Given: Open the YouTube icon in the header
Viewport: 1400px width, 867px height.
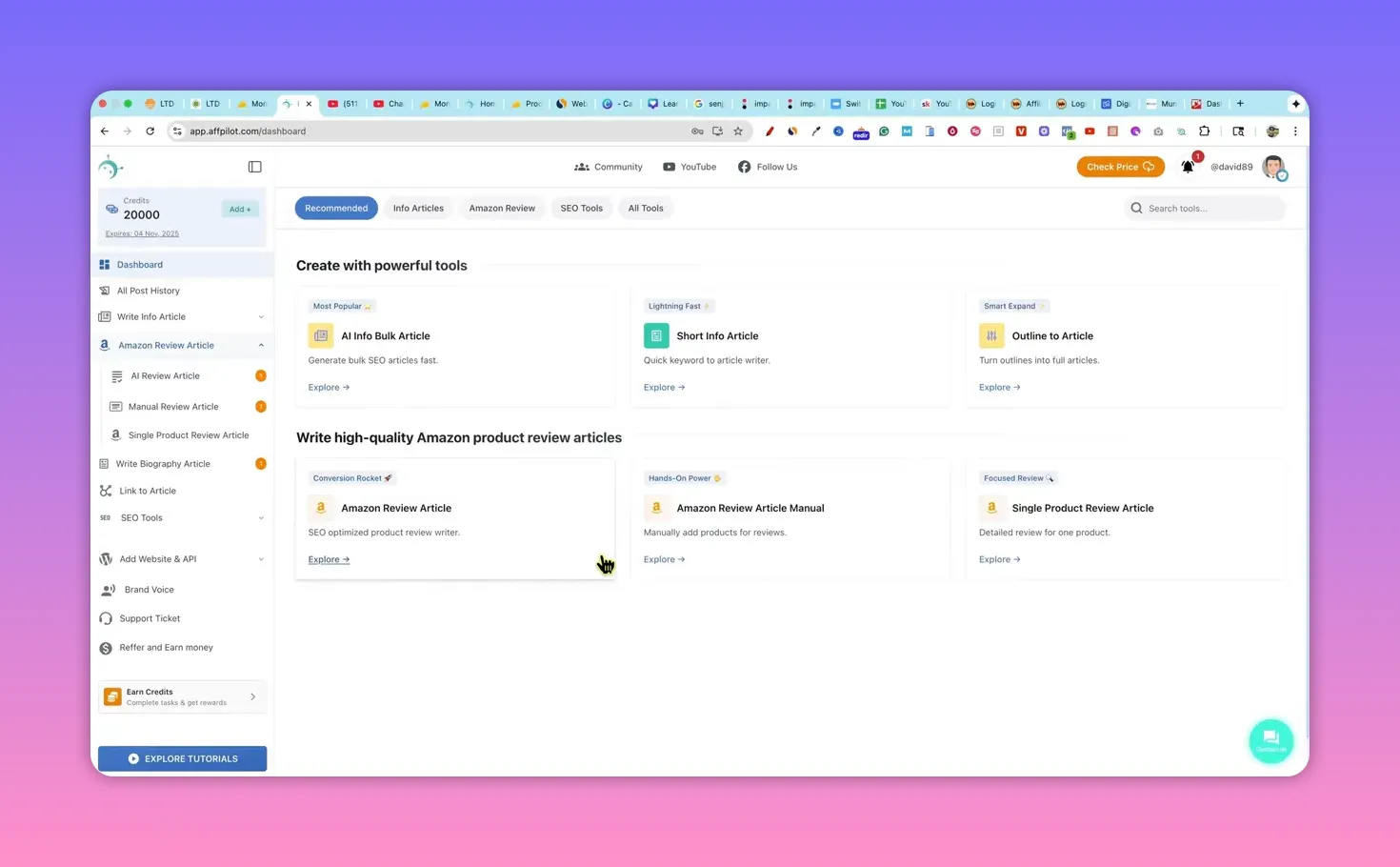Looking at the screenshot, I should tap(670, 167).
